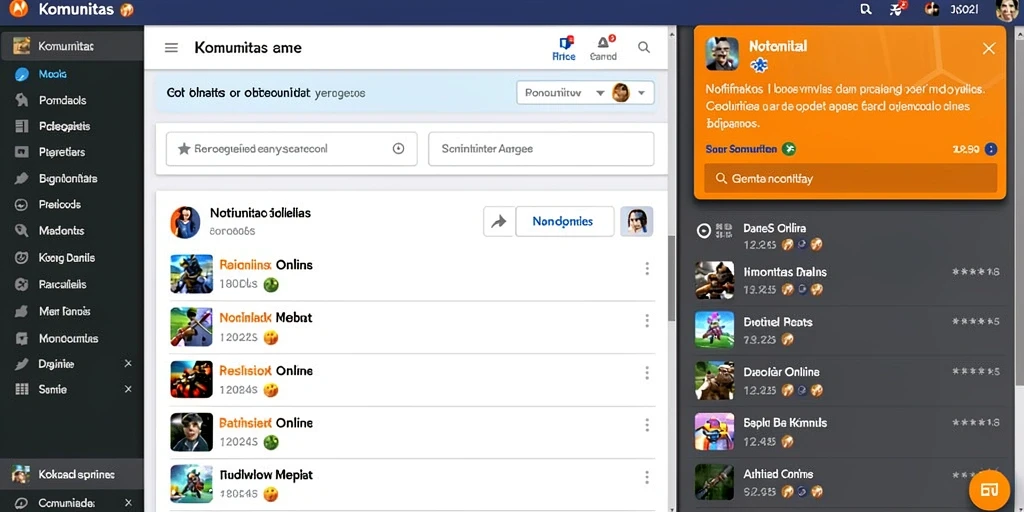Click the top bar search icon
This screenshot has height=512, width=1024.
click(x=866, y=9)
